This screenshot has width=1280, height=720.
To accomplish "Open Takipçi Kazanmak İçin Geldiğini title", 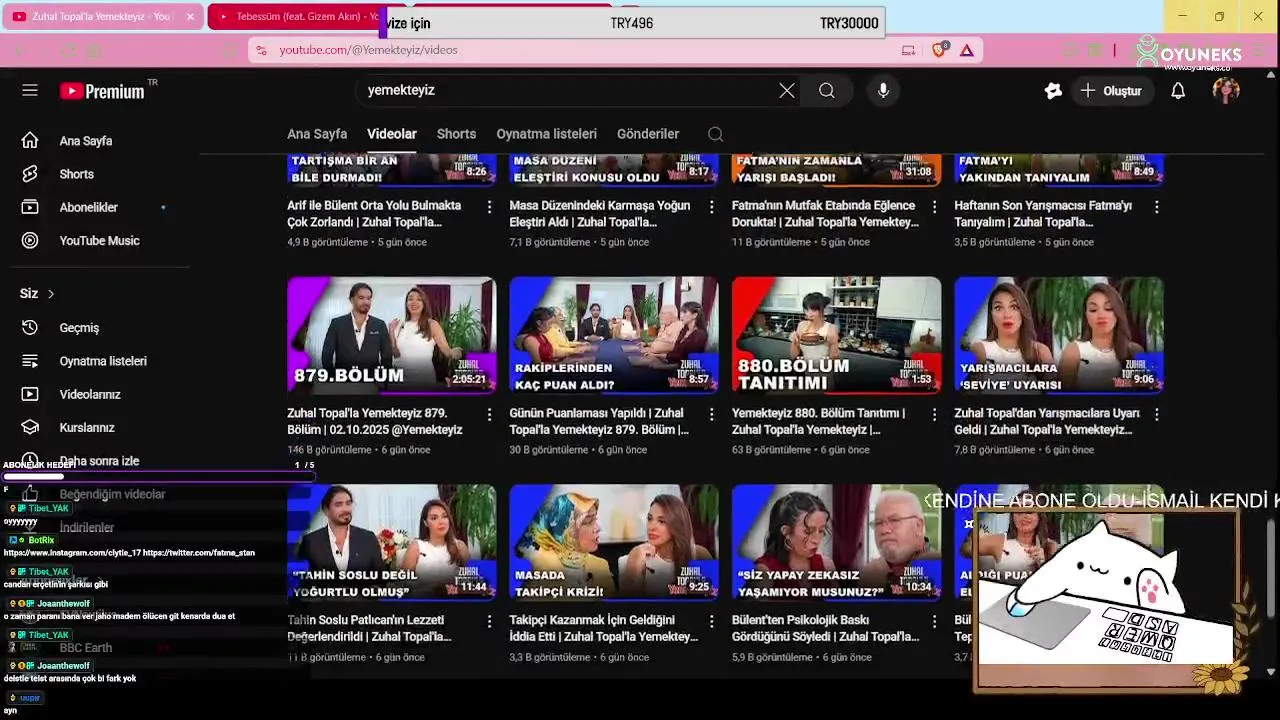I will pyautogui.click(x=603, y=628).
